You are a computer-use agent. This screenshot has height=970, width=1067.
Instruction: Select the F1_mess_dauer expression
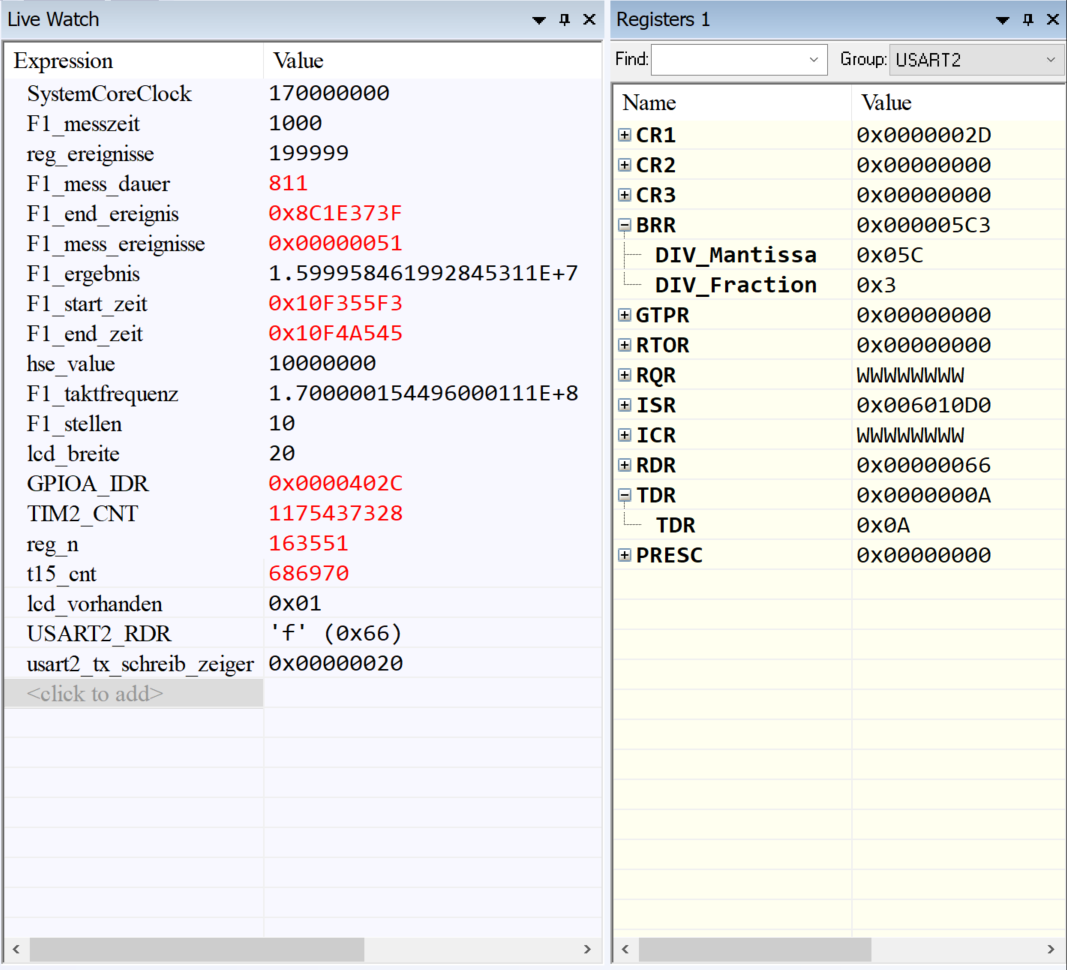98,183
